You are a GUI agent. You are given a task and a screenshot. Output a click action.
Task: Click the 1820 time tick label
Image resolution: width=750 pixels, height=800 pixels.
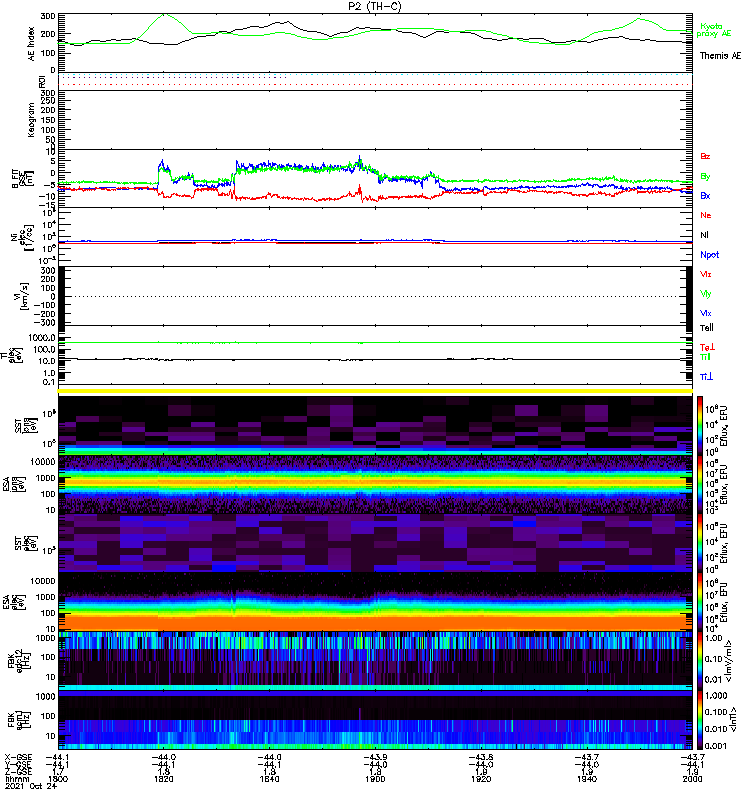(x=163, y=779)
